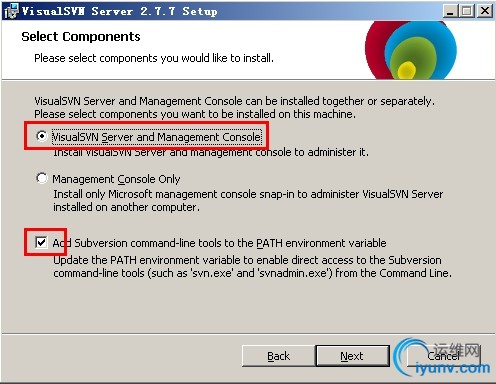Minimize the setup window
The height and width of the screenshot is (384, 496).
click(450, 11)
